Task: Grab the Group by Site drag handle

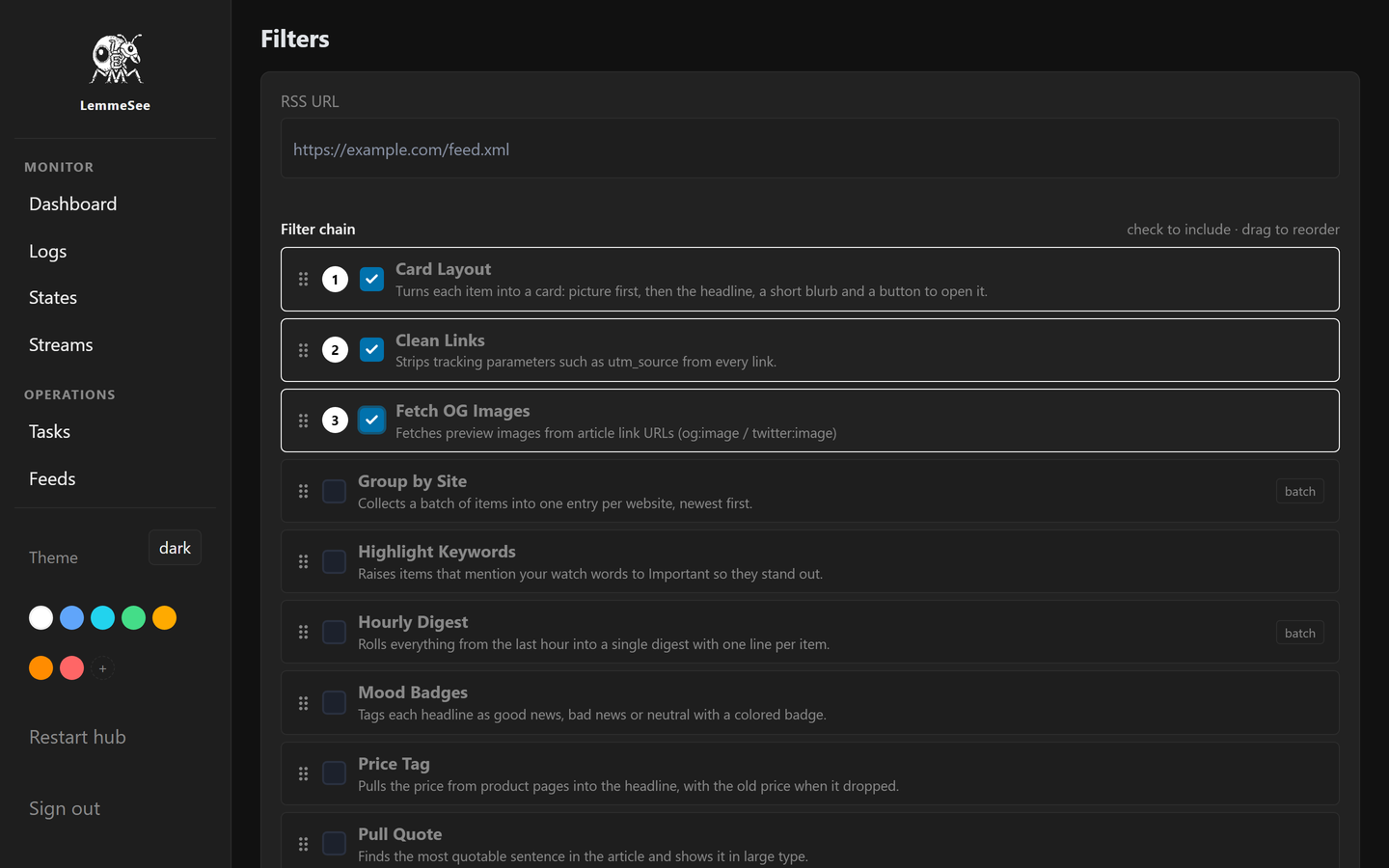Action: pos(303,491)
